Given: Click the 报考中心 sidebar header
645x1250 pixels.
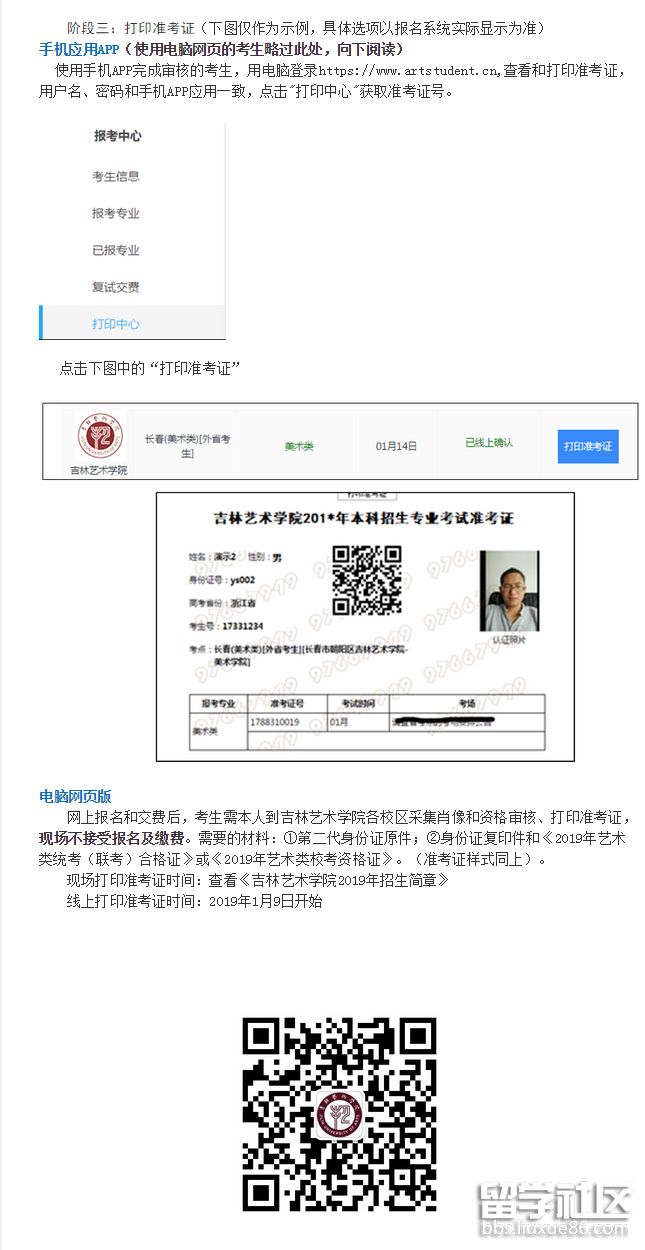Looking at the screenshot, I should coord(117,137).
